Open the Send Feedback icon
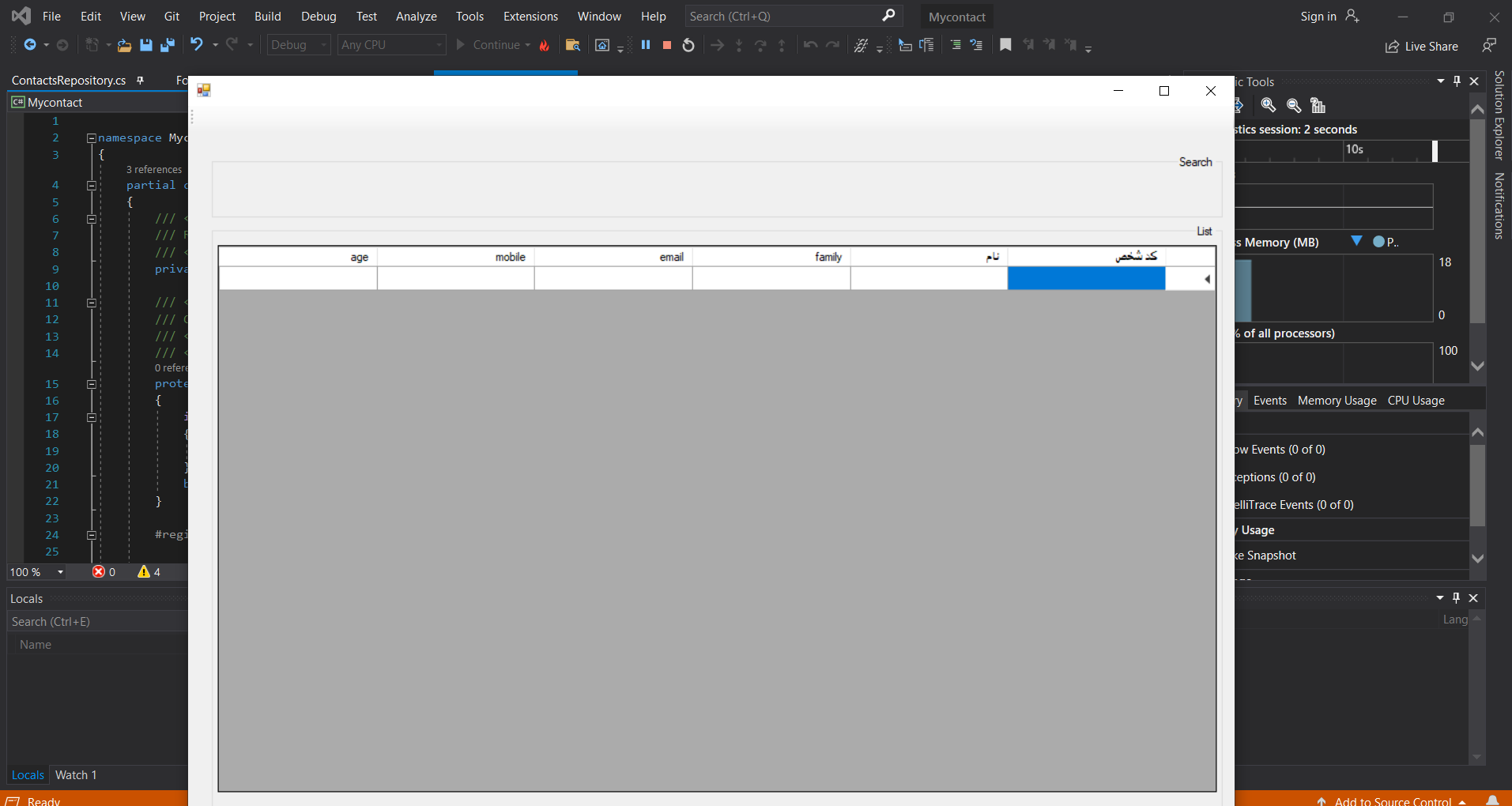1512x806 pixels. point(1489,46)
